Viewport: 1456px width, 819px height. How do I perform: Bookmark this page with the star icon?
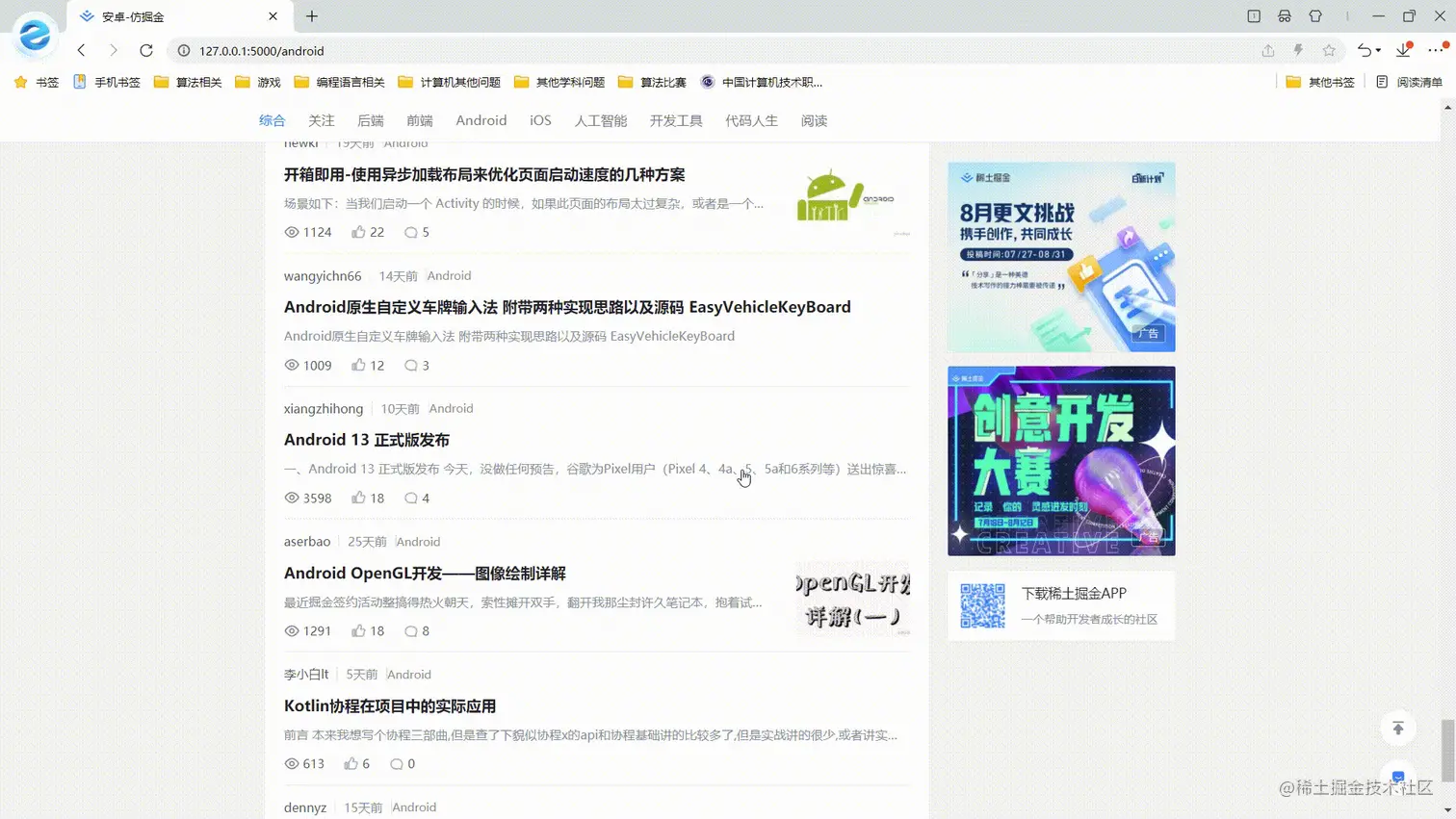point(1329,50)
